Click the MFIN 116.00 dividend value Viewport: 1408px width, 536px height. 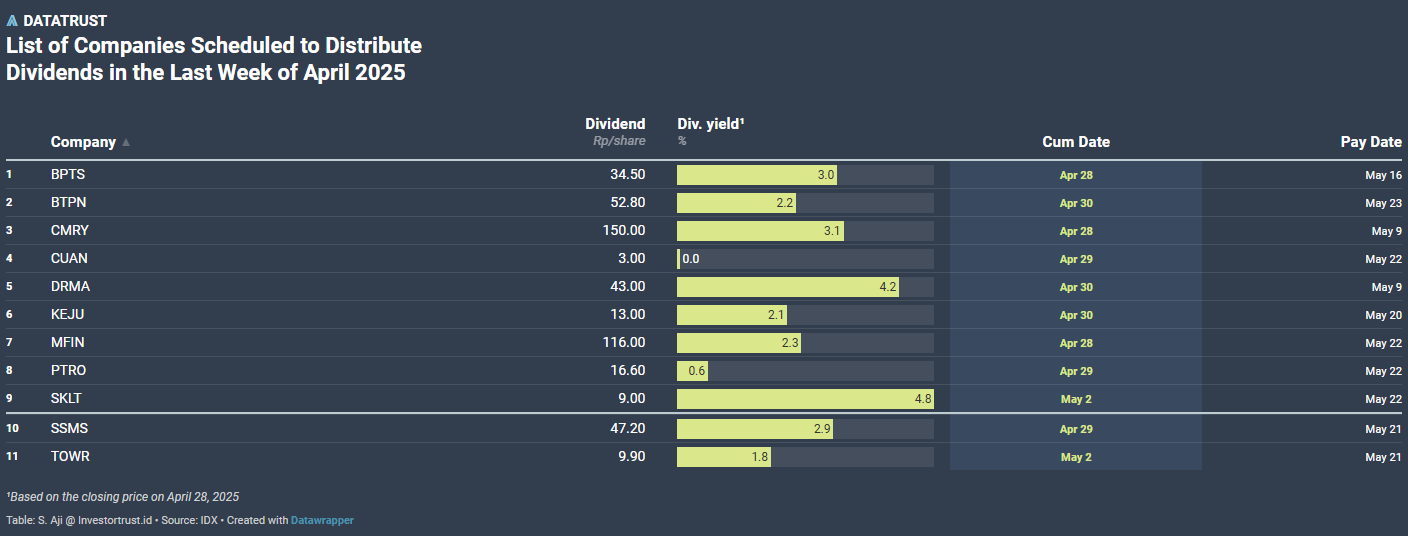click(623, 343)
